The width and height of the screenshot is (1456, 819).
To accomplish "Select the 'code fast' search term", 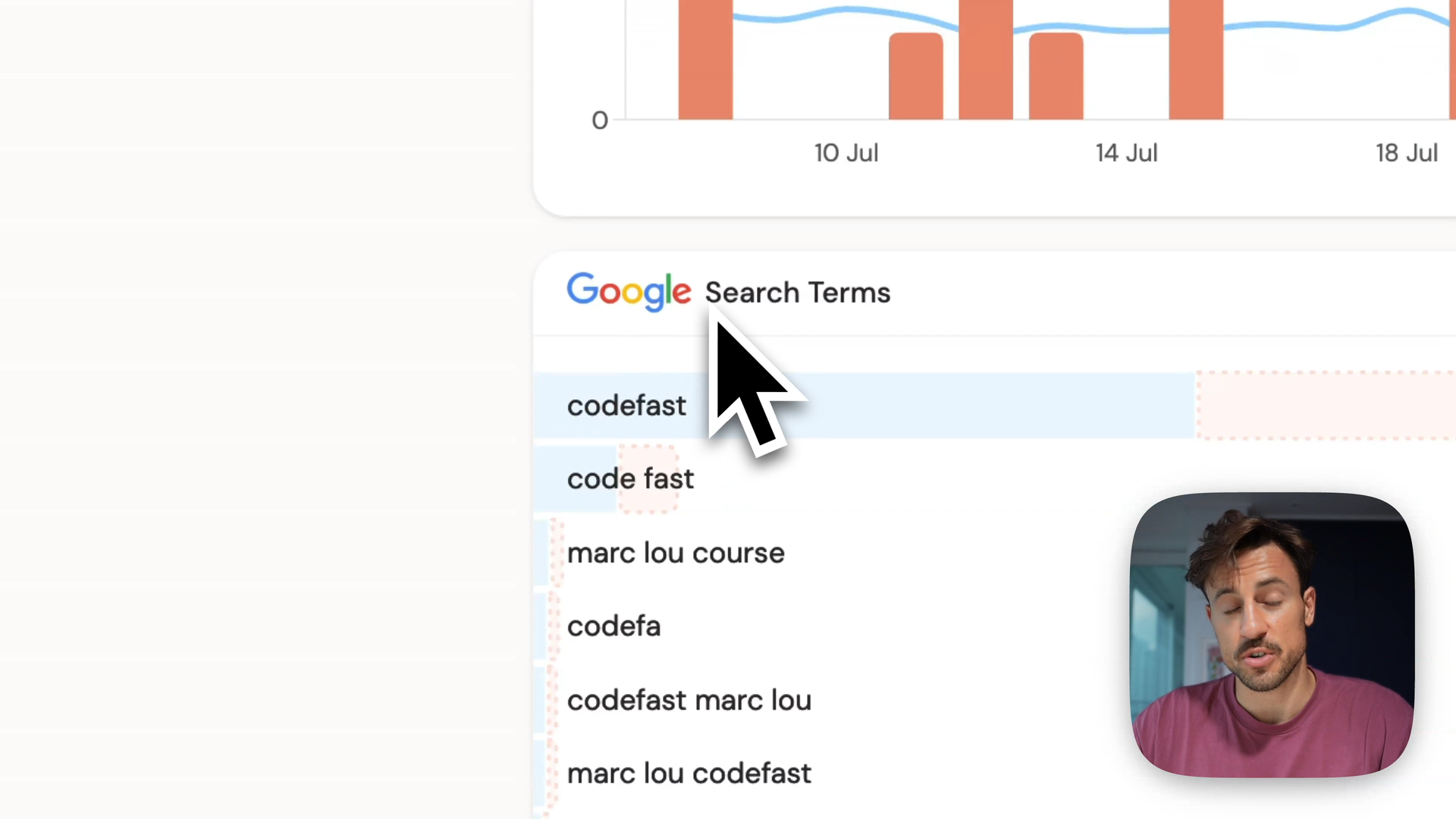I will click(x=630, y=479).
